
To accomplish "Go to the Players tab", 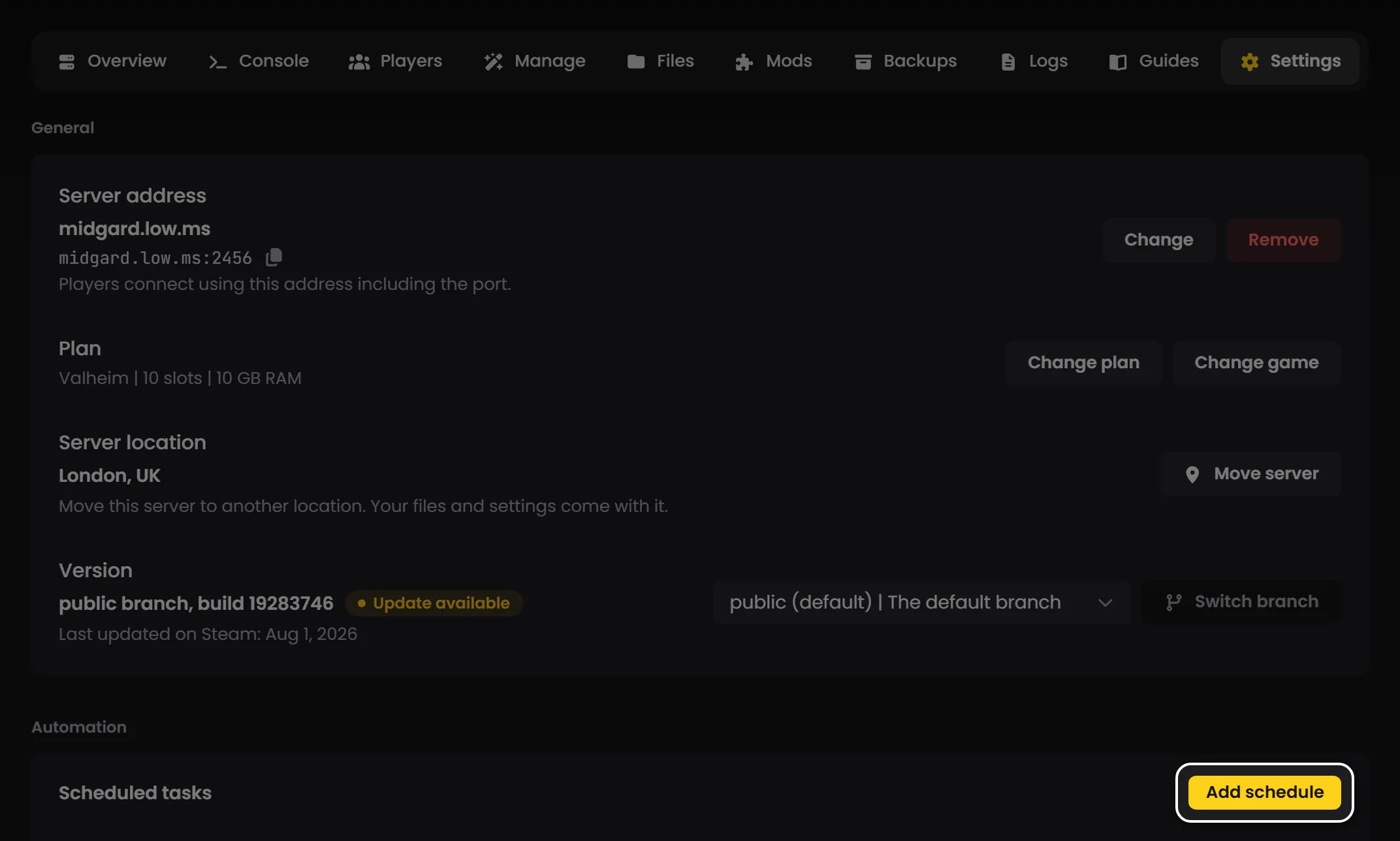I will tap(395, 61).
